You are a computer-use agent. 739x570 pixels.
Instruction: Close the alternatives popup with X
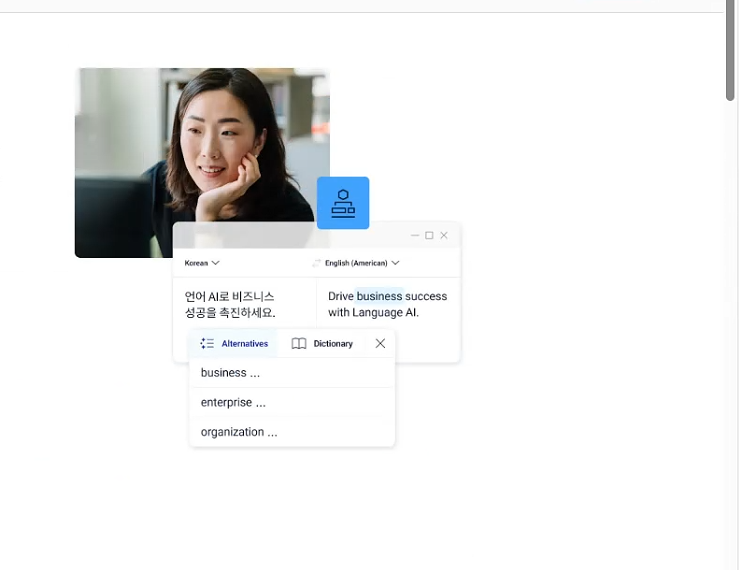pyautogui.click(x=380, y=343)
